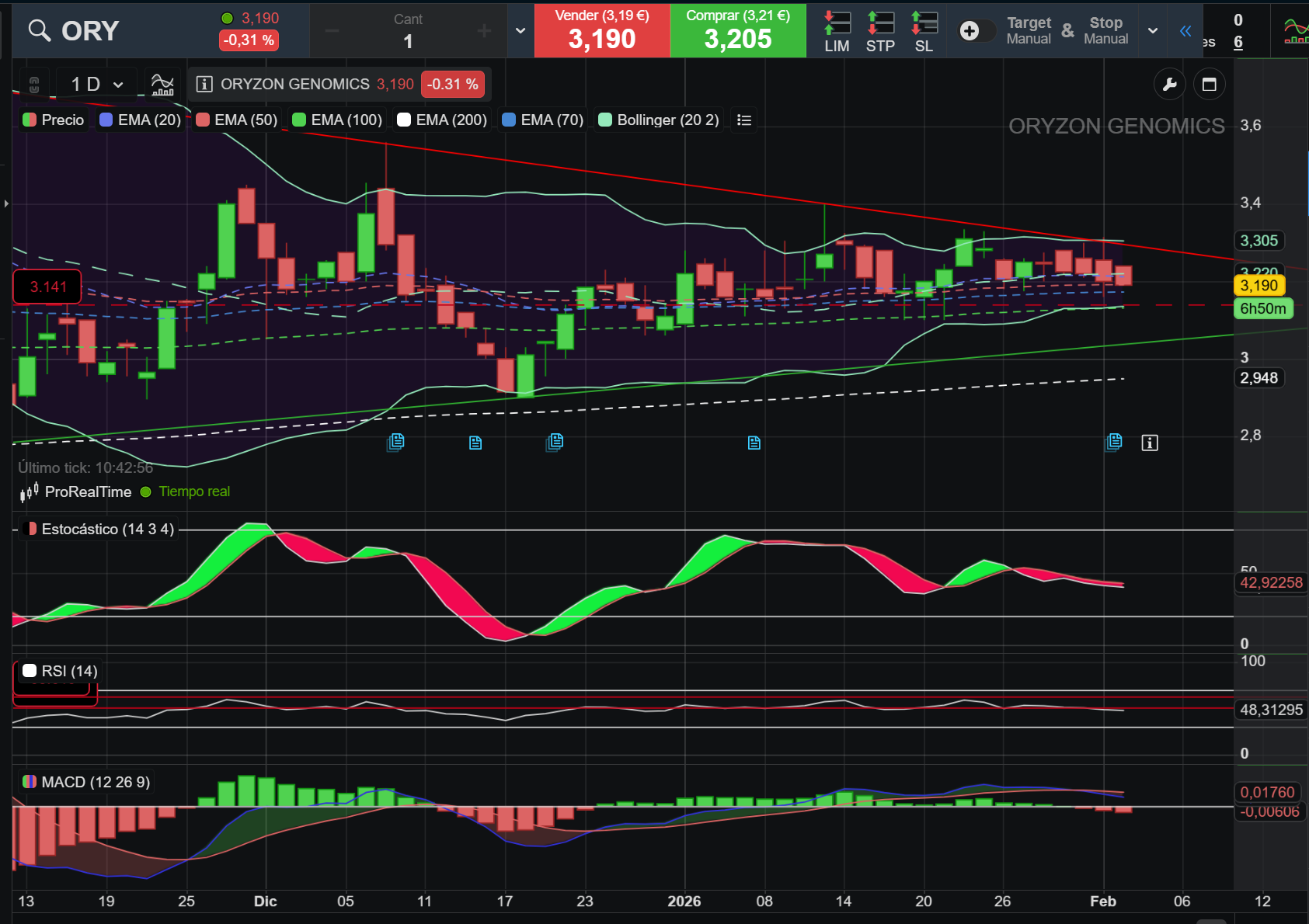Click the Comprar 3,205 buy button

click(x=738, y=30)
